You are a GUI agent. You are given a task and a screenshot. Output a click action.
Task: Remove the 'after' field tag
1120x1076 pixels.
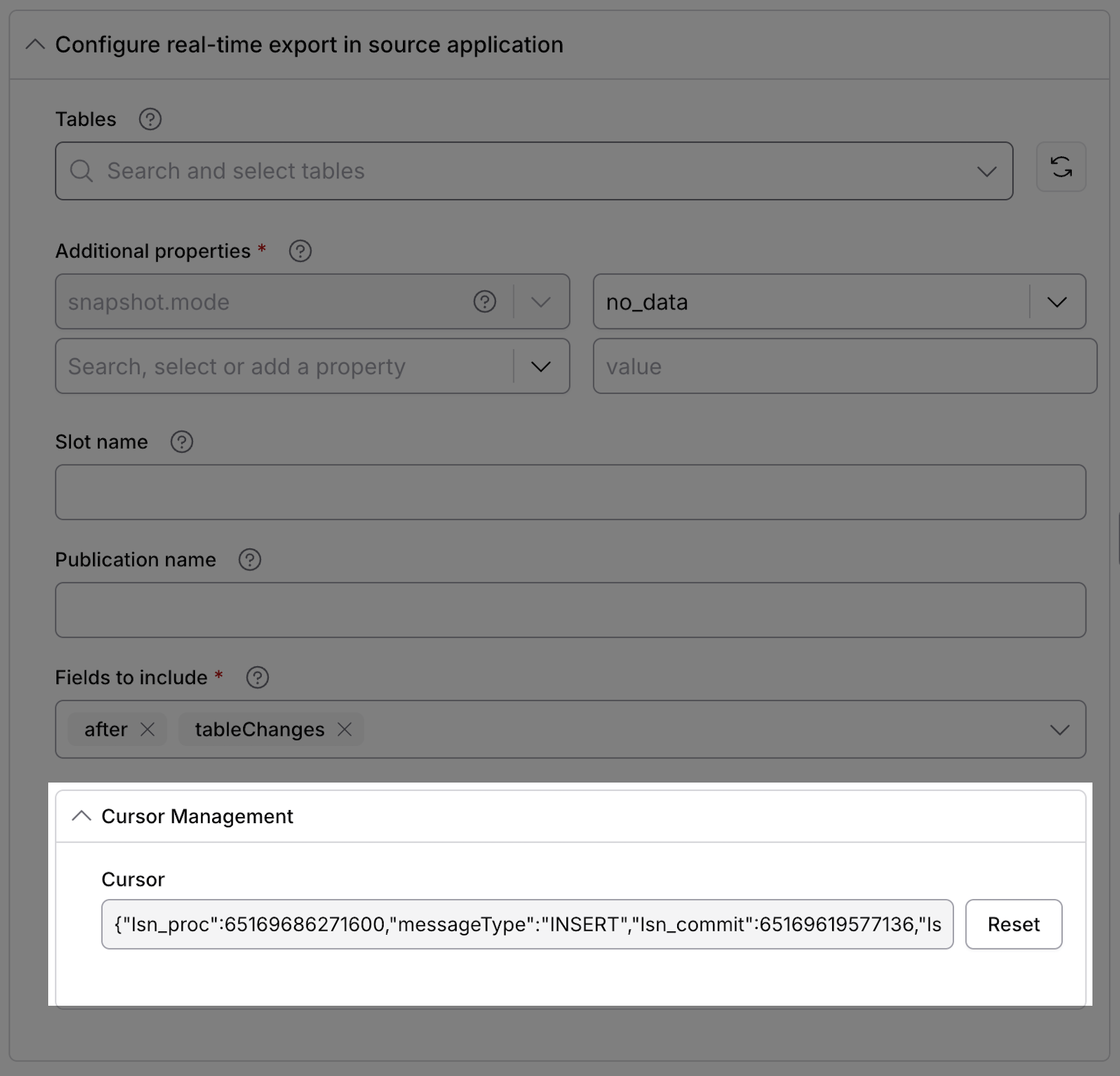[x=147, y=729]
